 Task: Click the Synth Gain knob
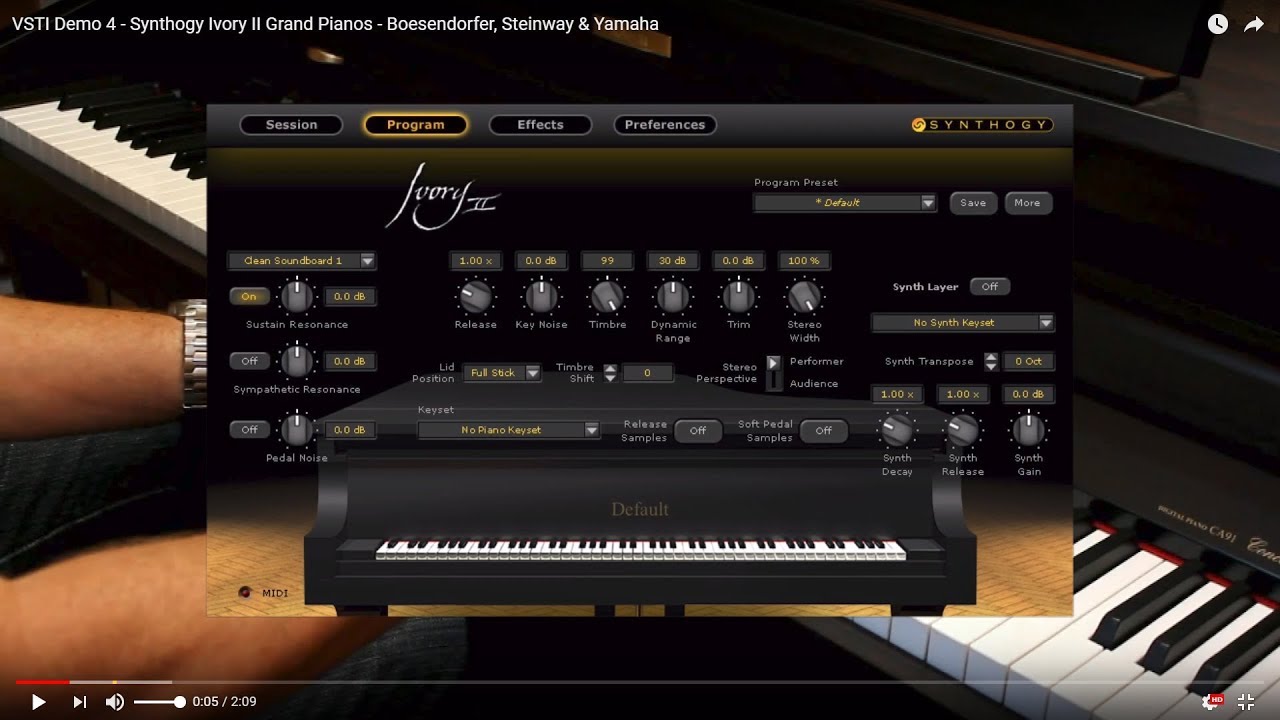1028,430
